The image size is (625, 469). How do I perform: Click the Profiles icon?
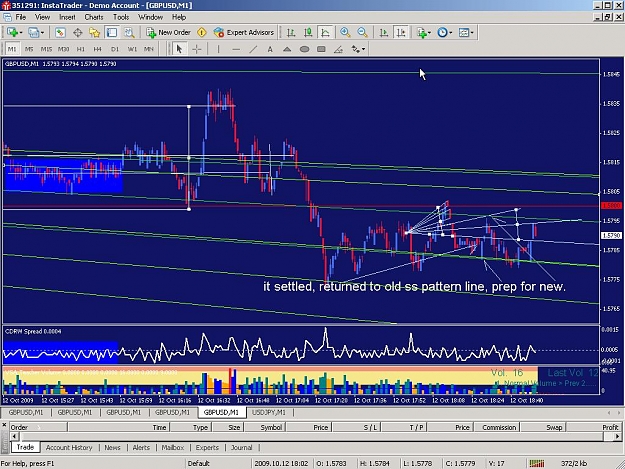pos(33,33)
